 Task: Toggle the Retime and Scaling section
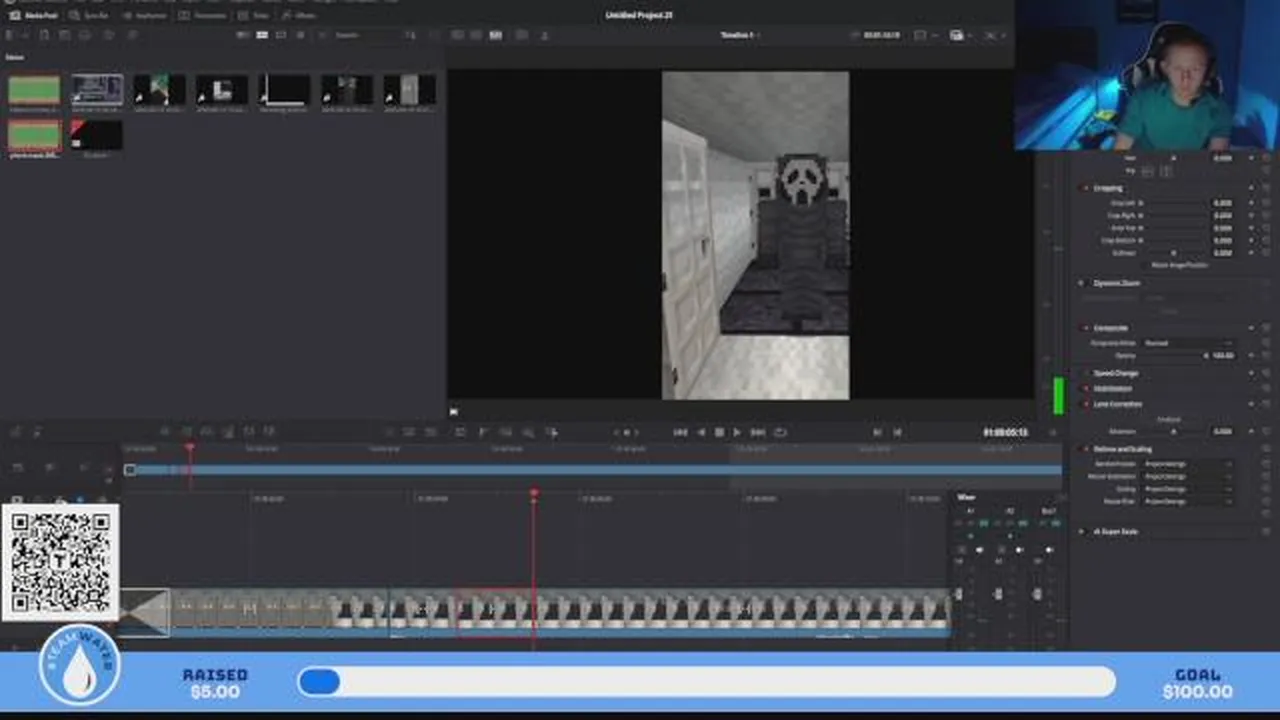pyautogui.click(x=1085, y=449)
